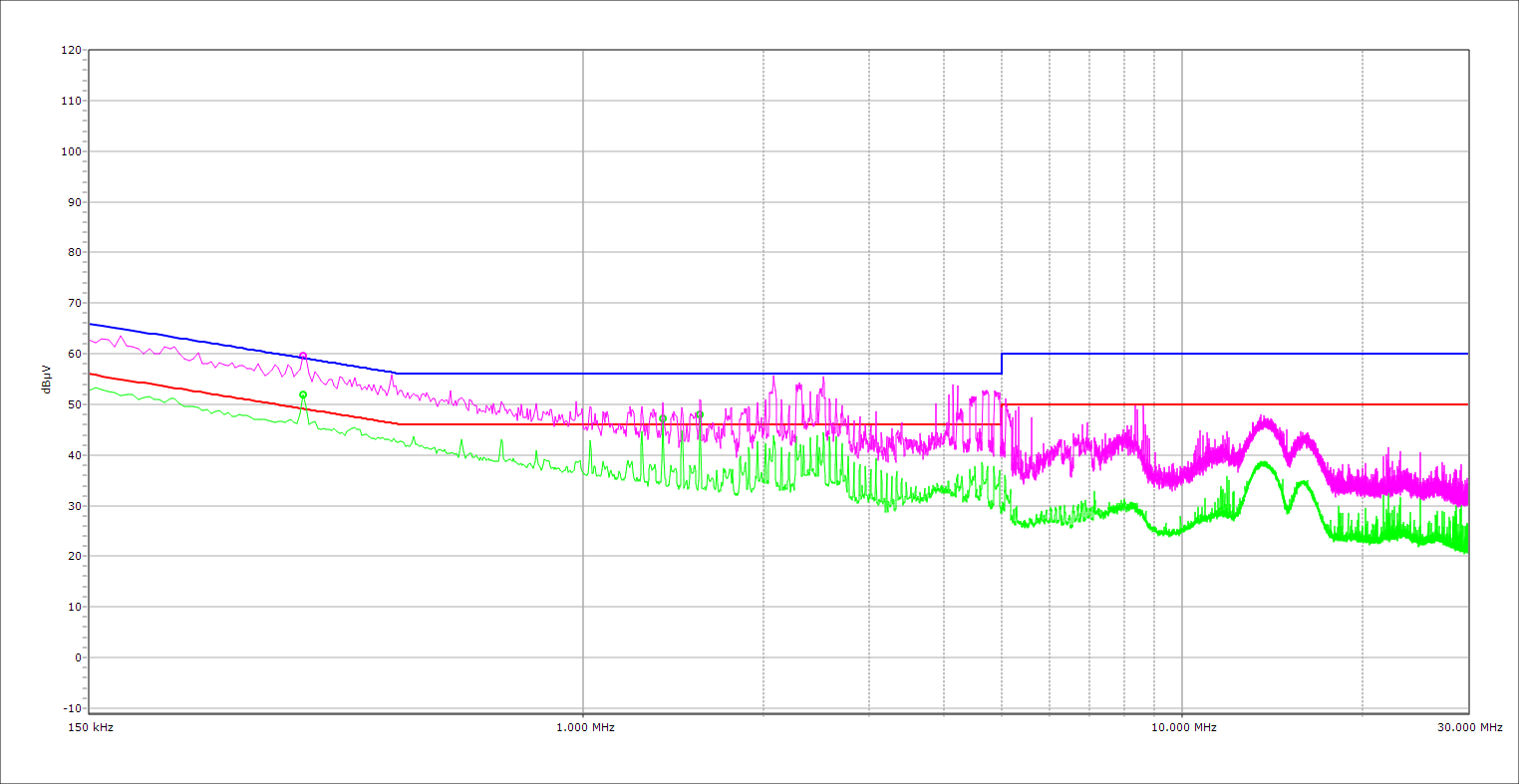
Task: Click the tallest magenta spike near 2 MHz
Action: tap(773, 377)
